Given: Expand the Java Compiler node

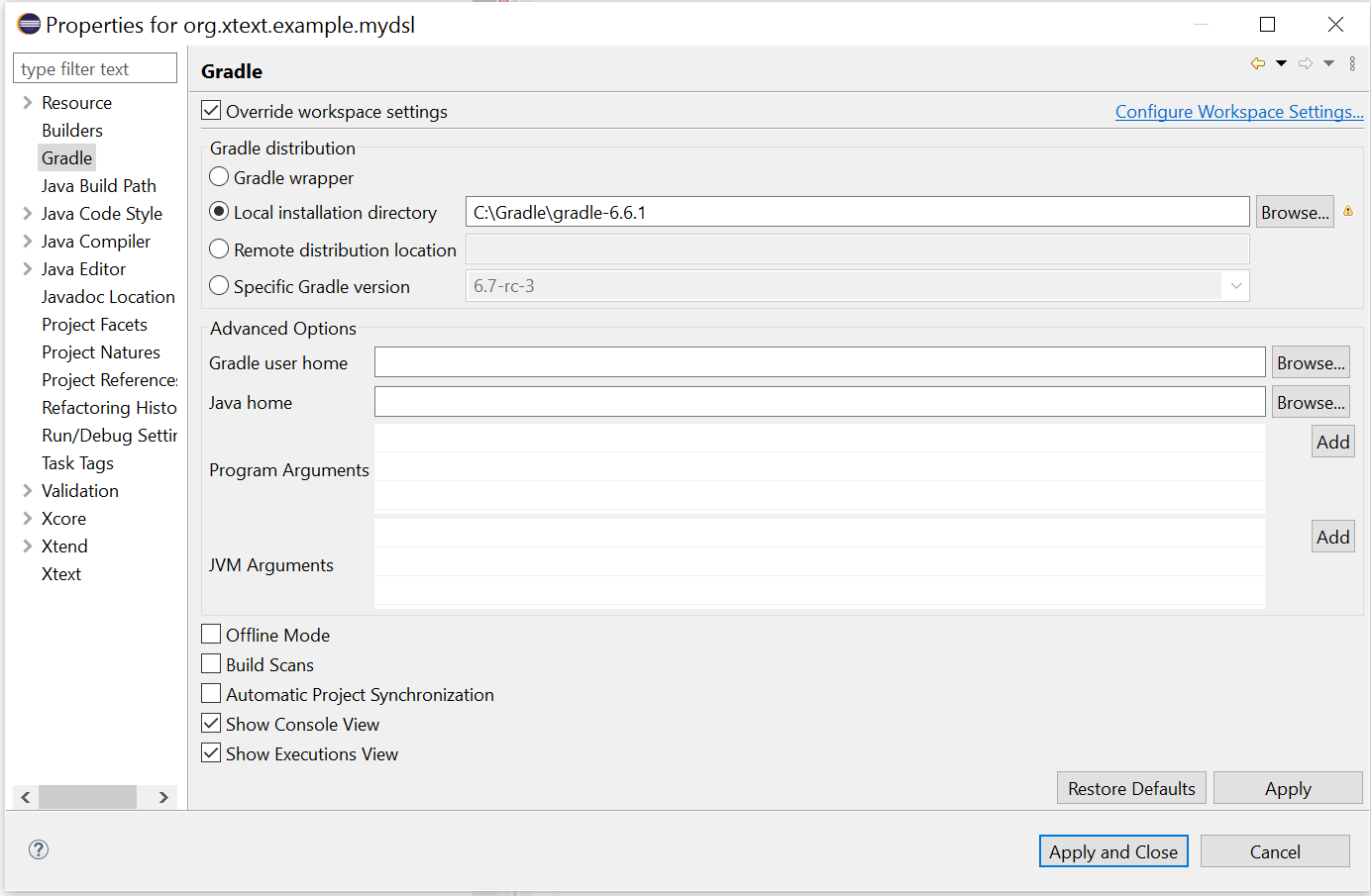Looking at the screenshot, I should (28, 241).
